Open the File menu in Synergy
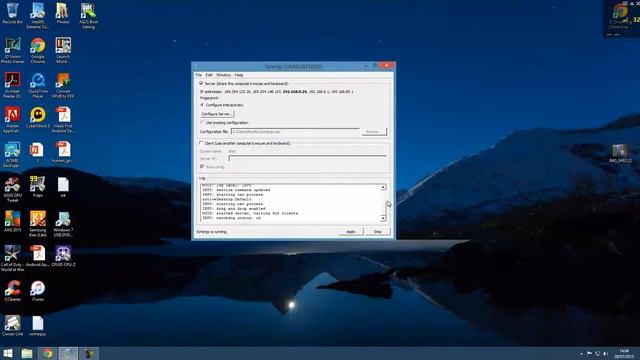This screenshot has height=360, width=640. click(x=199, y=75)
